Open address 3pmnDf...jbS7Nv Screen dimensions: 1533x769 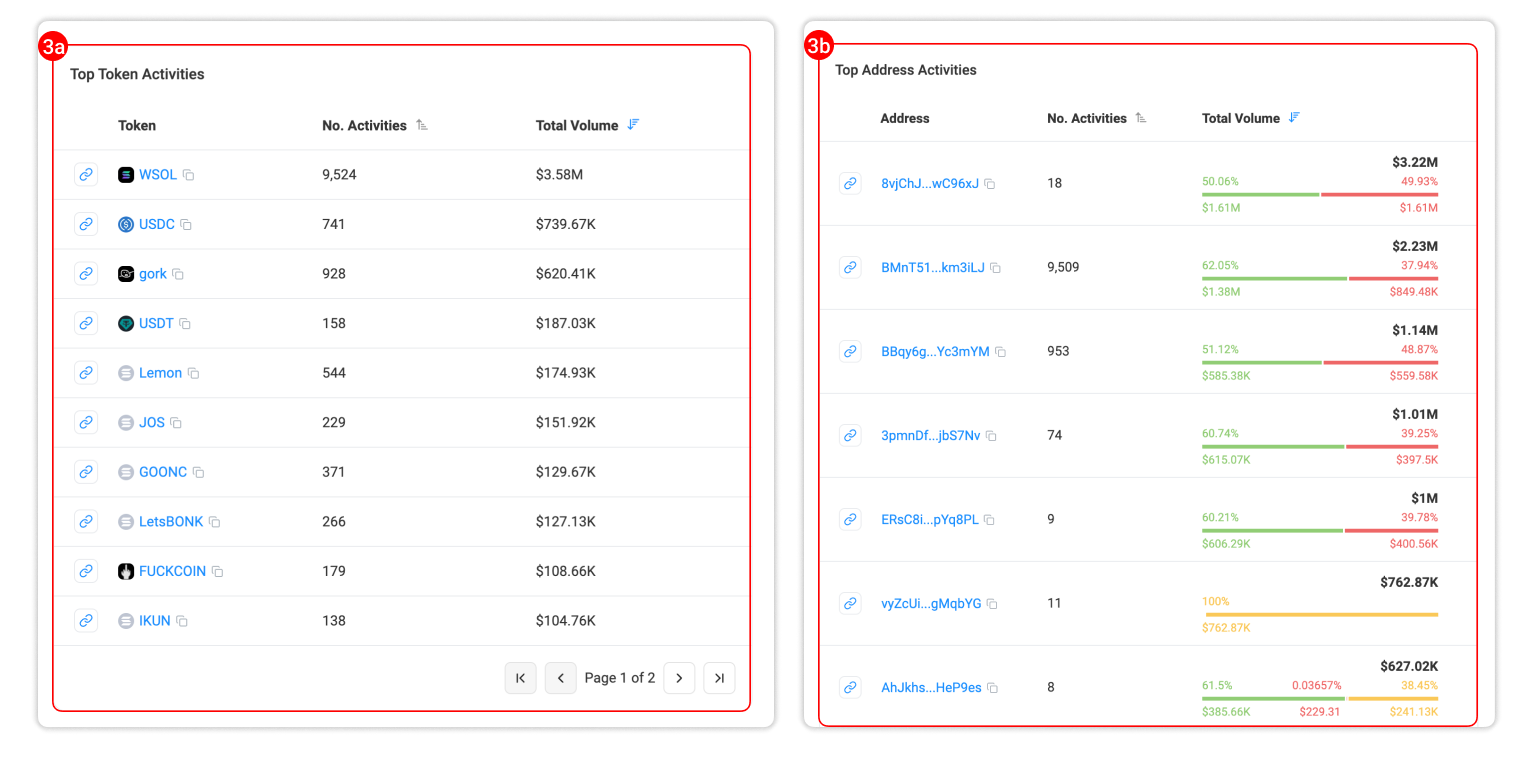(x=930, y=436)
